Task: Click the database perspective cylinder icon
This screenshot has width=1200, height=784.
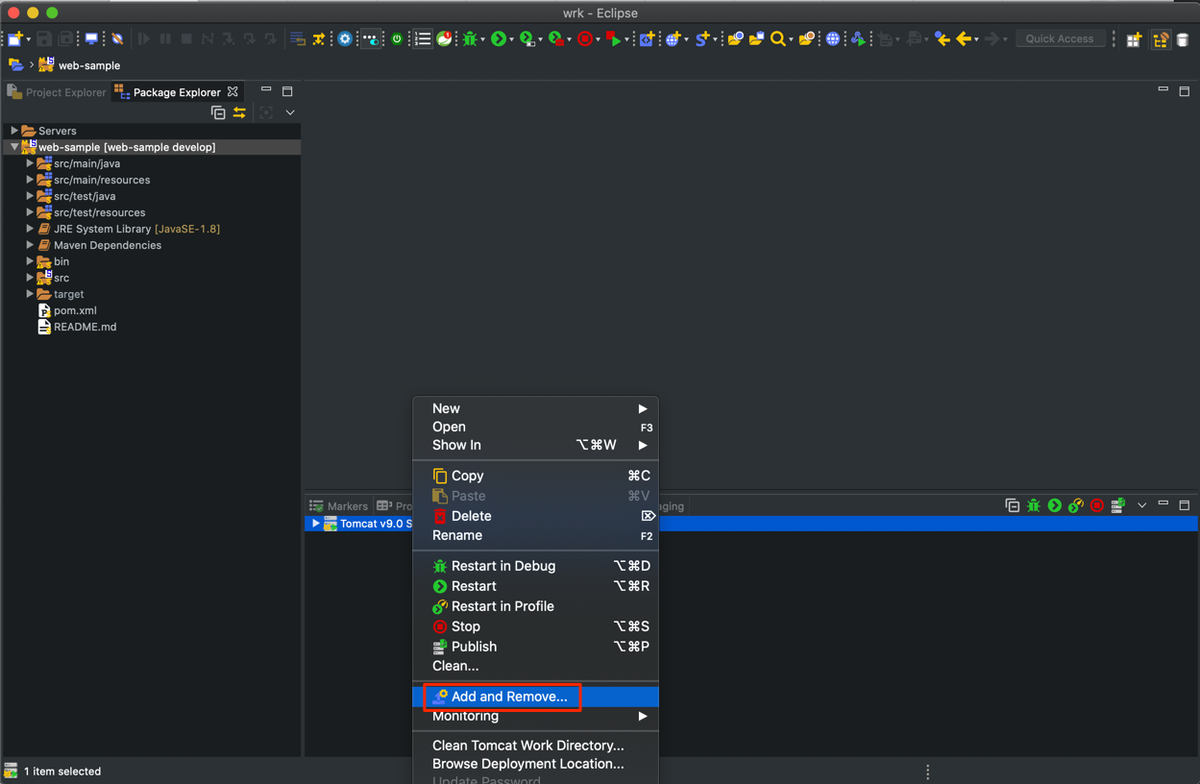Action: coord(1182,39)
